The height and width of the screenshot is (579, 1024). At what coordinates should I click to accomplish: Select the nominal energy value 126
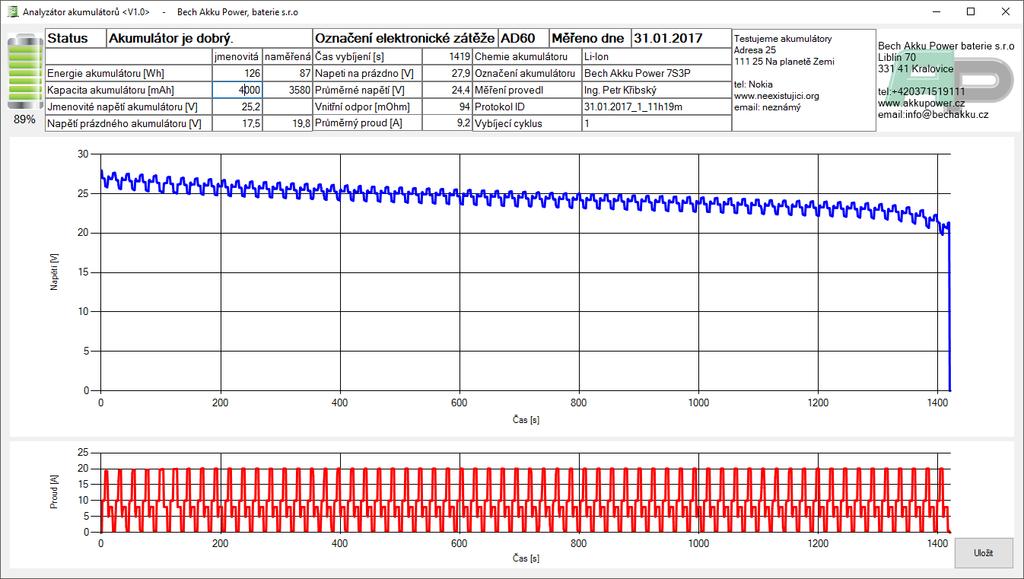pos(237,73)
